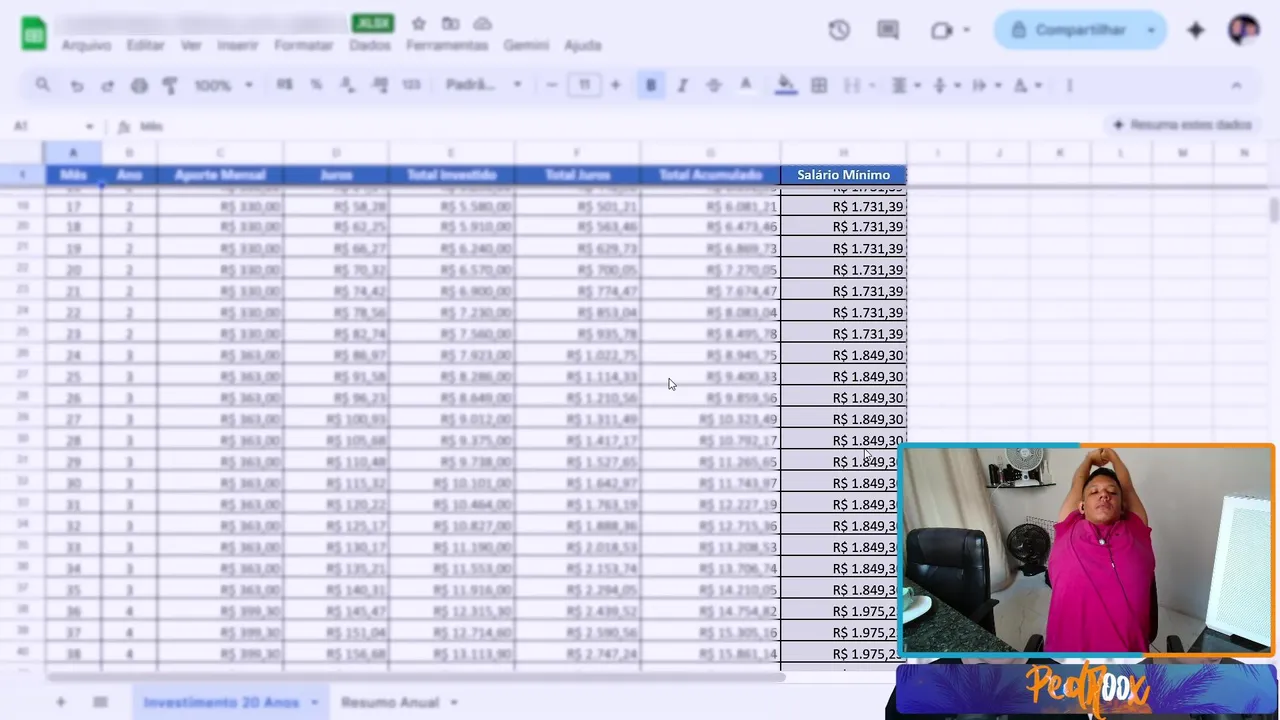This screenshot has width=1280, height=720.
Task: Increase the font size
Action: (x=616, y=86)
